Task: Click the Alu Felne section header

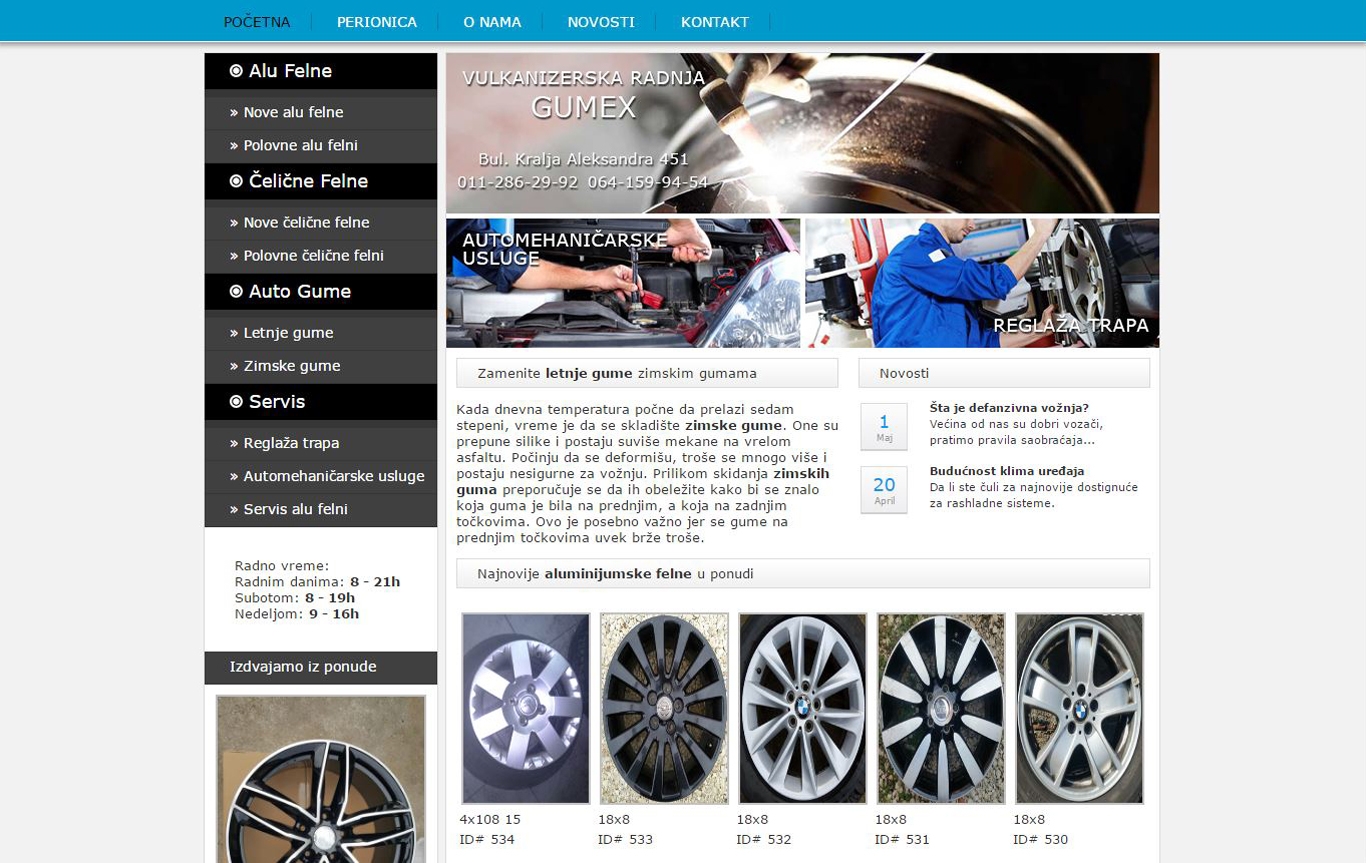Action: (321, 71)
